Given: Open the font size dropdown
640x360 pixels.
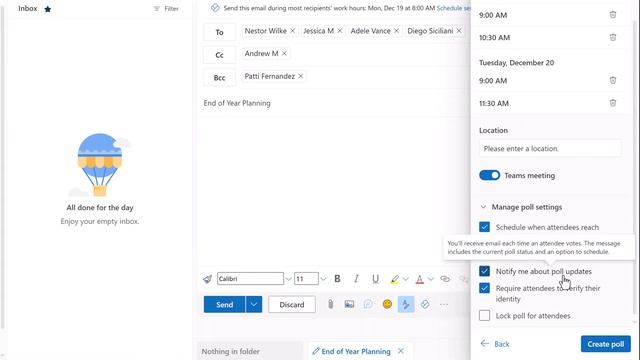Looking at the screenshot, I should 323,279.
